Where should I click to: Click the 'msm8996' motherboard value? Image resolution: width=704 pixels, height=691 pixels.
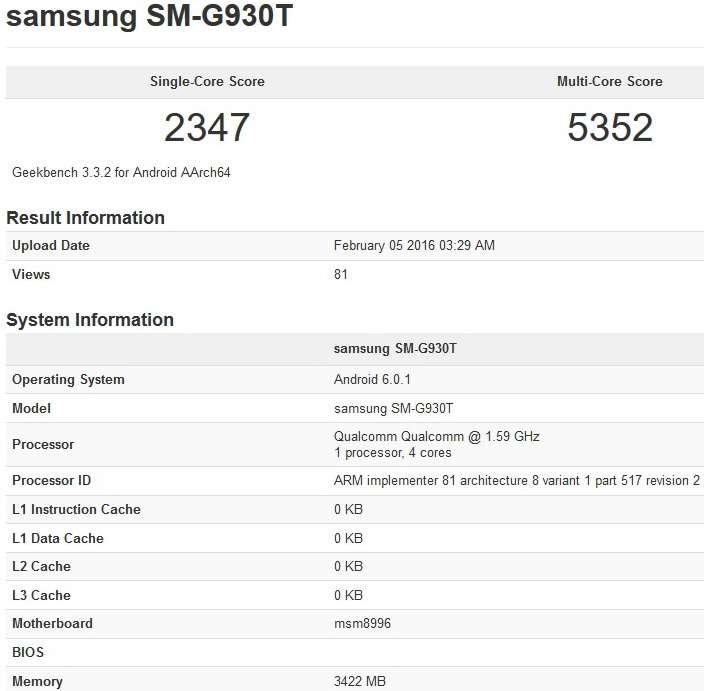pos(362,624)
